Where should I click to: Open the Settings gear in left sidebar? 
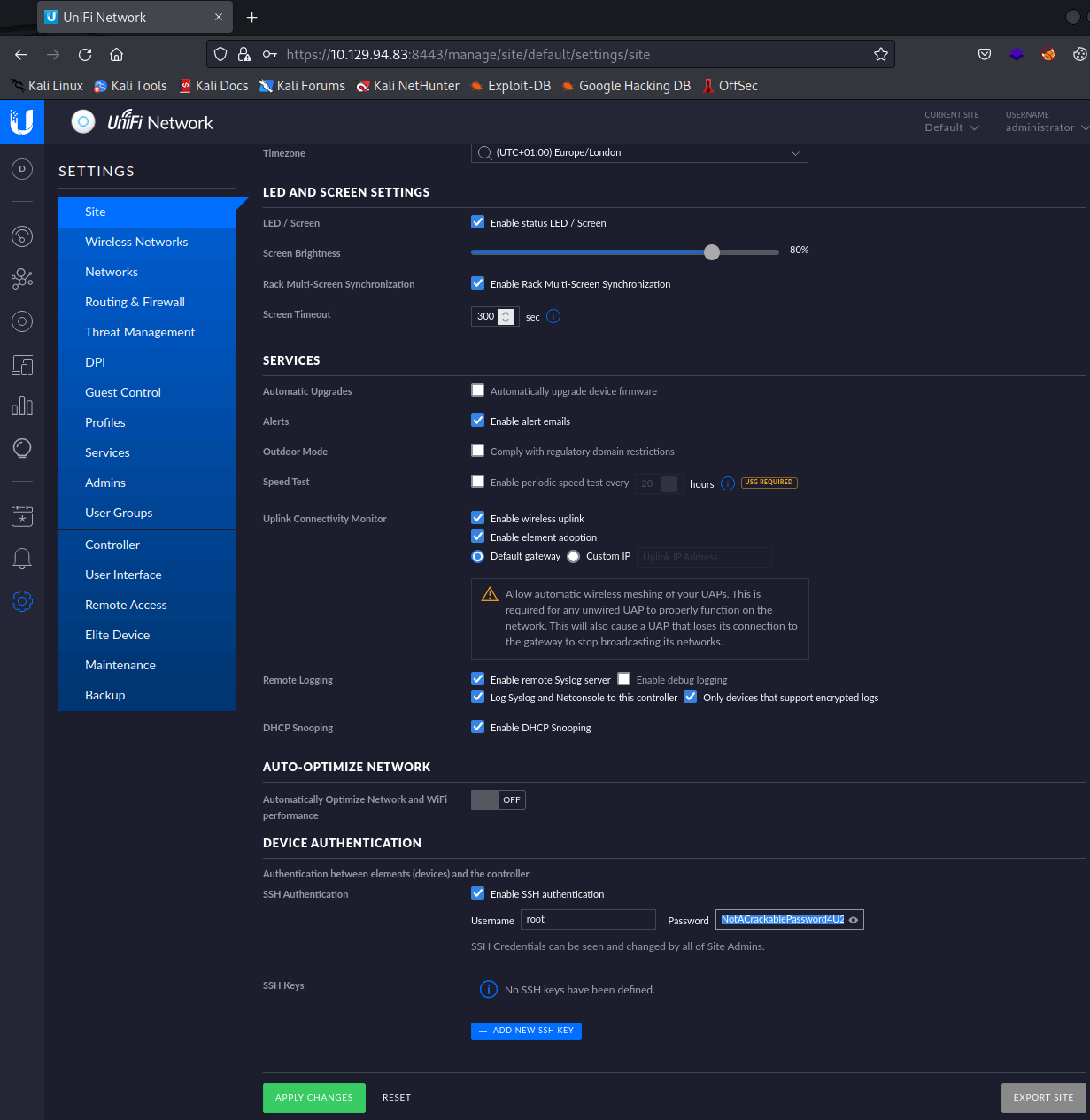(x=22, y=601)
